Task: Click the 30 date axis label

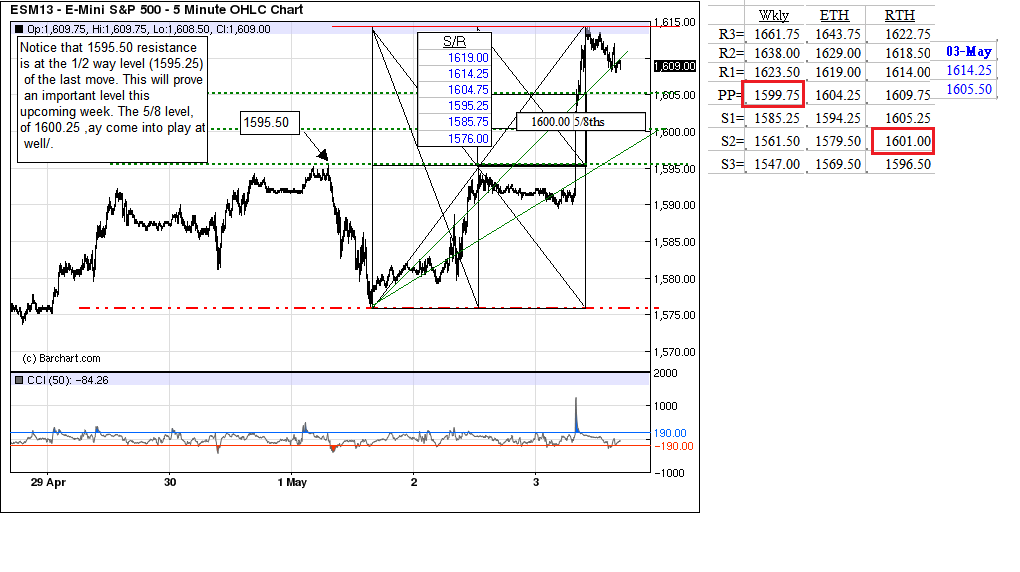Action: [x=170, y=482]
